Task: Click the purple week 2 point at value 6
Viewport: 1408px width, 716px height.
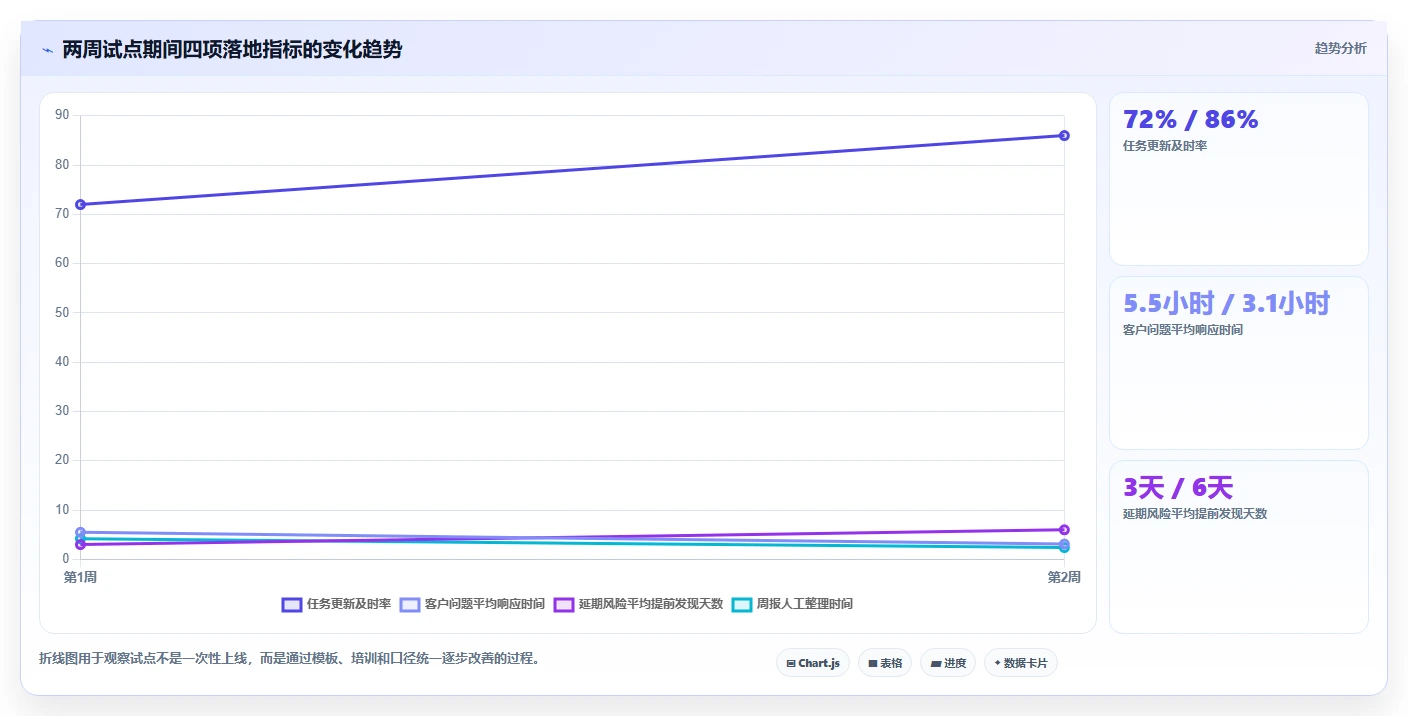Action: 1064,530
